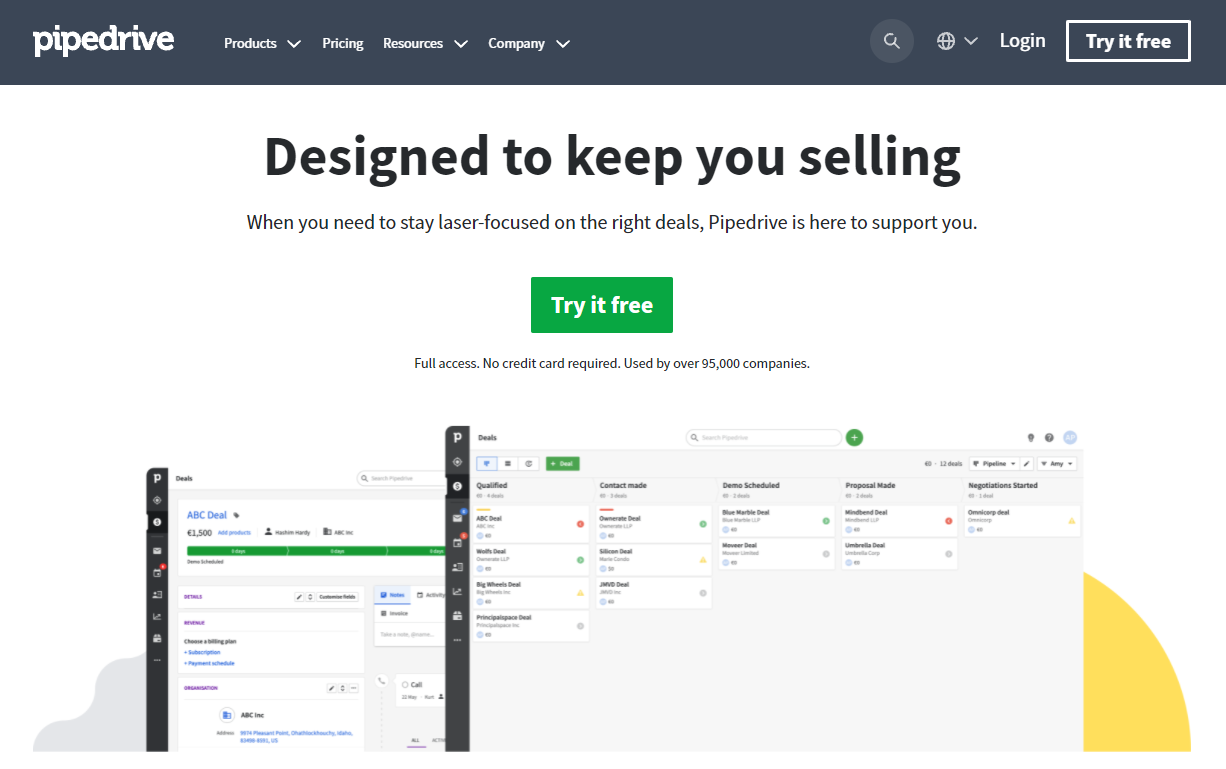The width and height of the screenshot is (1226, 769).
Task: Click the green + Deal button
Action: pyautogui.click(x=562, y=464)
